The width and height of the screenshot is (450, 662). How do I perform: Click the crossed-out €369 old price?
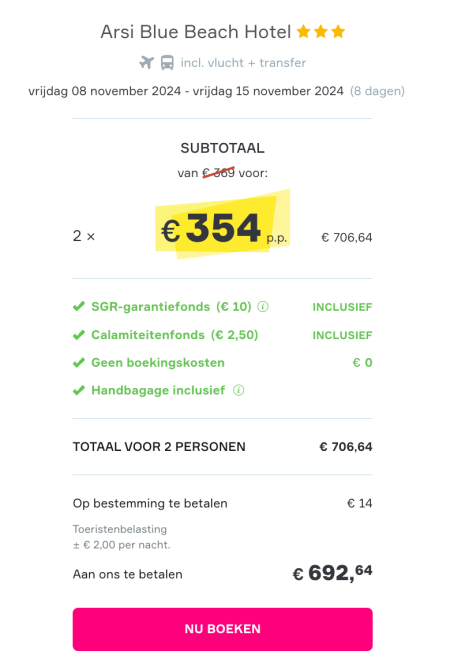[218, 173]
